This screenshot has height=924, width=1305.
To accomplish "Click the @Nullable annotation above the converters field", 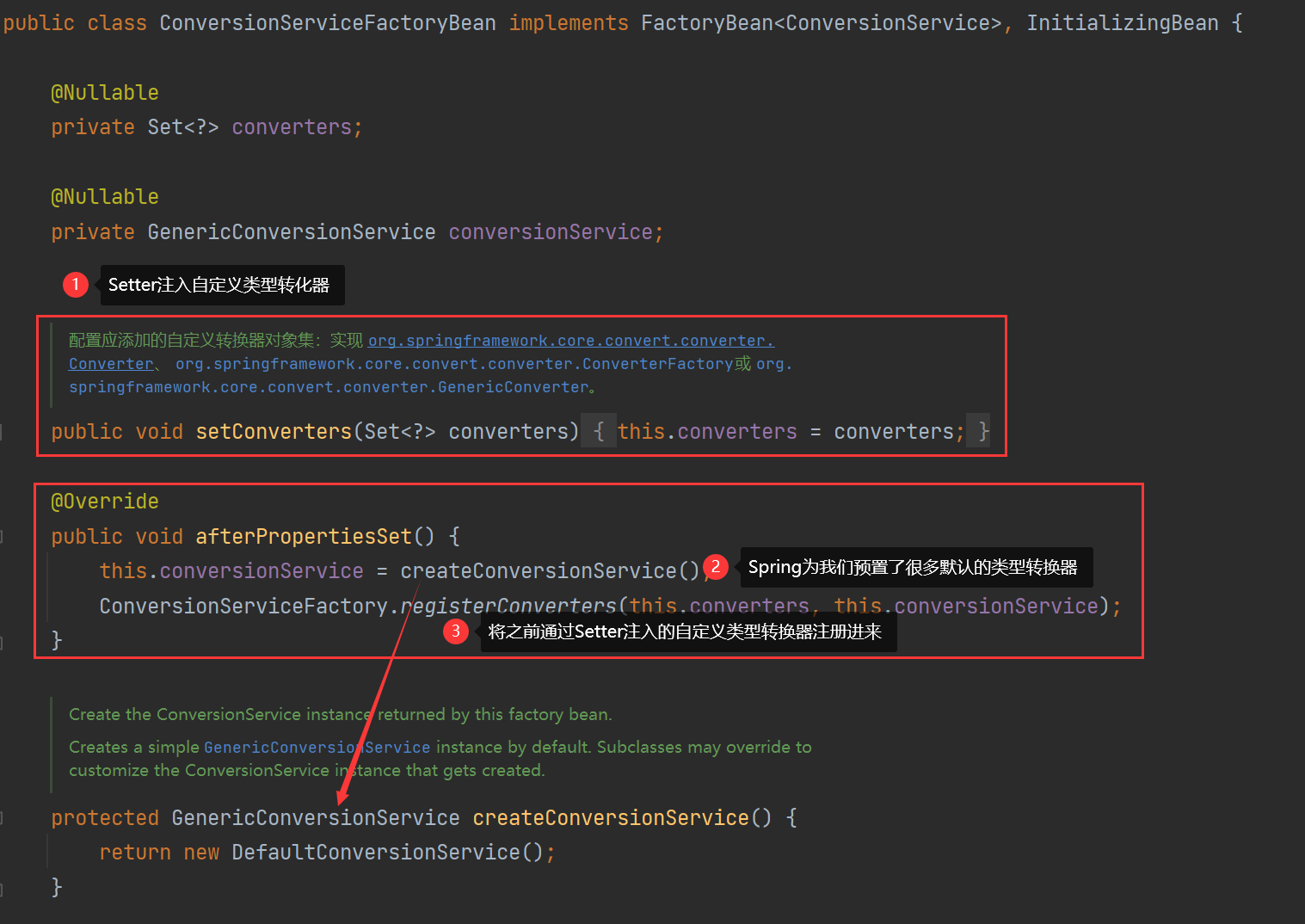I will (x=105, y=93).
